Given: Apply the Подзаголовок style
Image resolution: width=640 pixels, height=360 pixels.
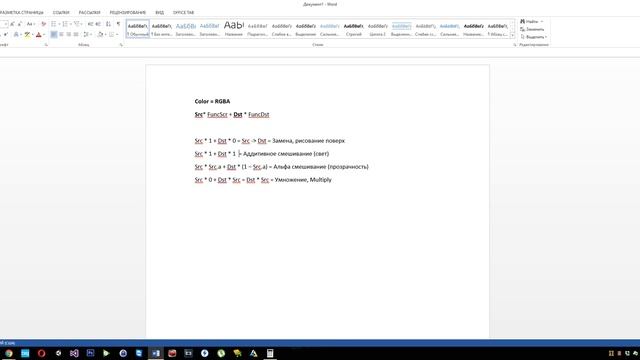Looking at the screenshot, I should pos(258,29).
